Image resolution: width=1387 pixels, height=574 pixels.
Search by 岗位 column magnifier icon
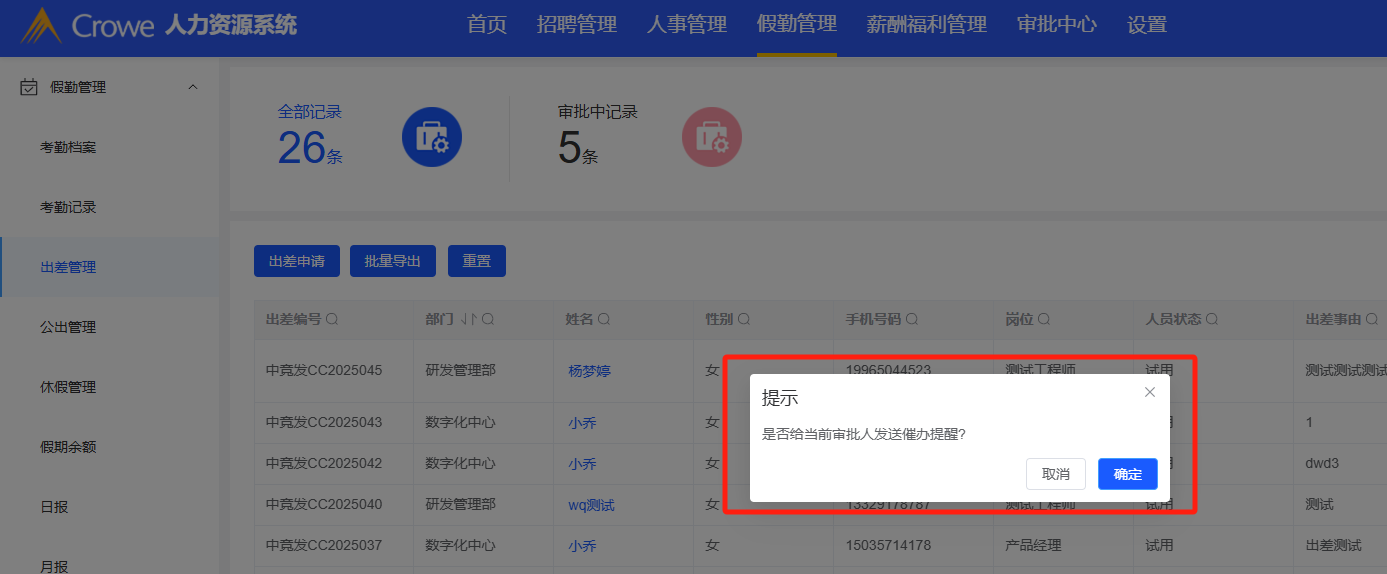coord(1044,319)
